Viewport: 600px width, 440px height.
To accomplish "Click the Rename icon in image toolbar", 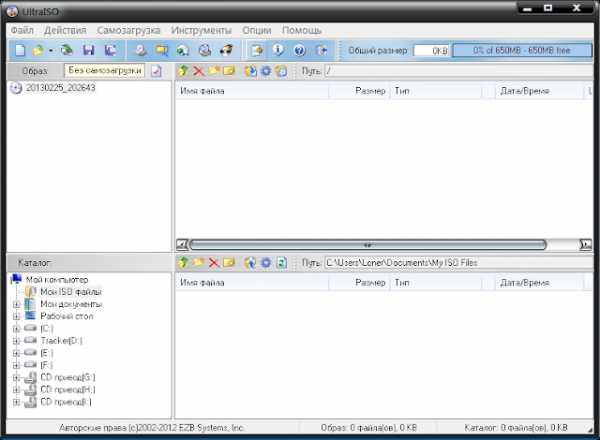I will click(228, 71).
